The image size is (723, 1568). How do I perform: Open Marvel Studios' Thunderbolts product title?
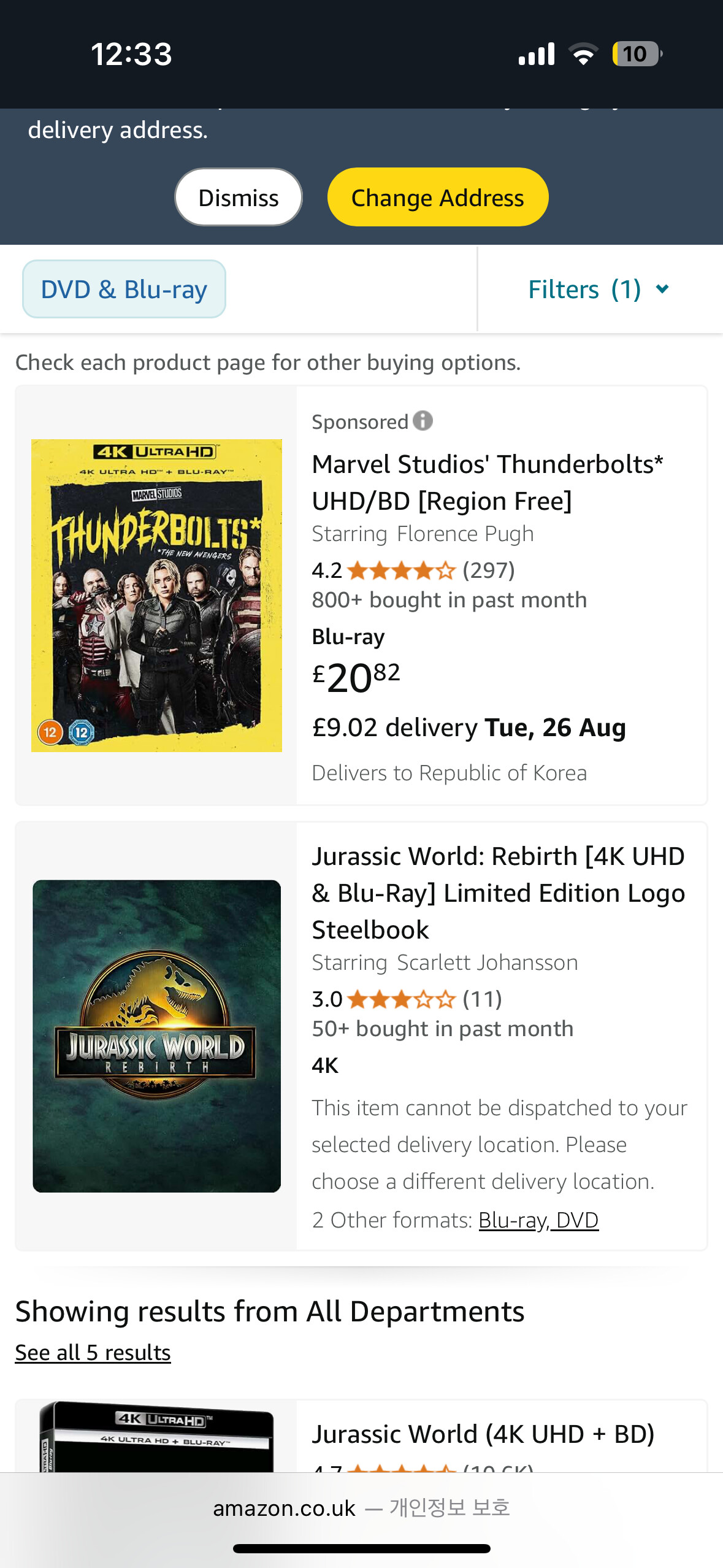[488, 482]
